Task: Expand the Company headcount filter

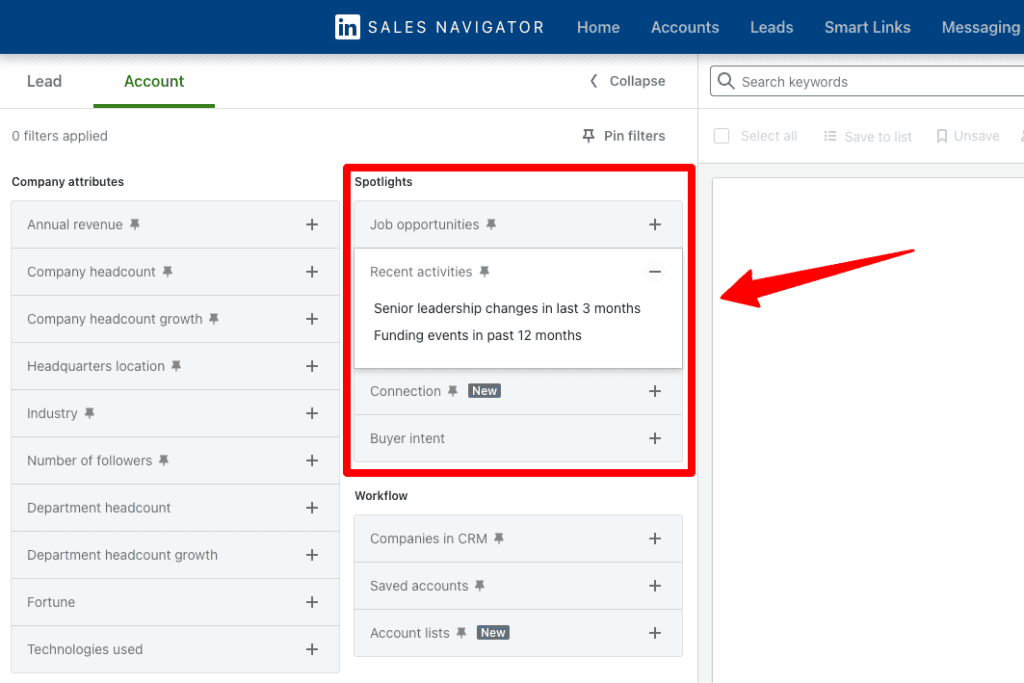Action: pyautogui.click(x=312, y=271)
